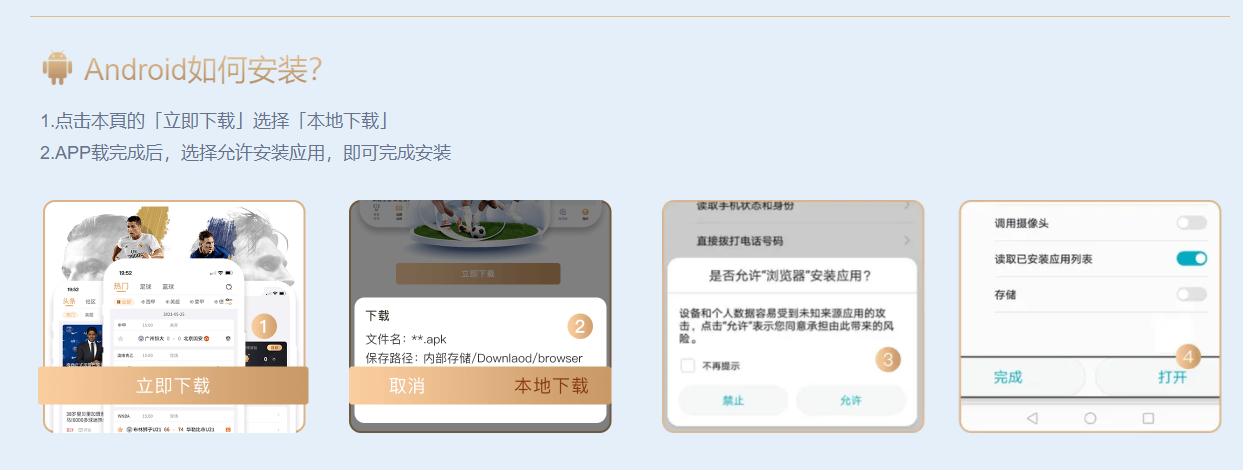This screenshot has height=470, width=1243.
Task: Expand the 读取手机状态和身份 chevron
Action: point(908,206)
